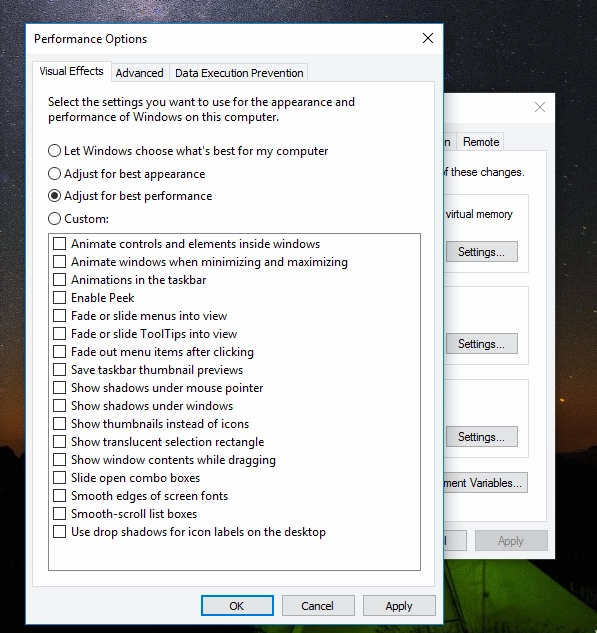Tick Show translucent selection rectangle

[60, 442]
